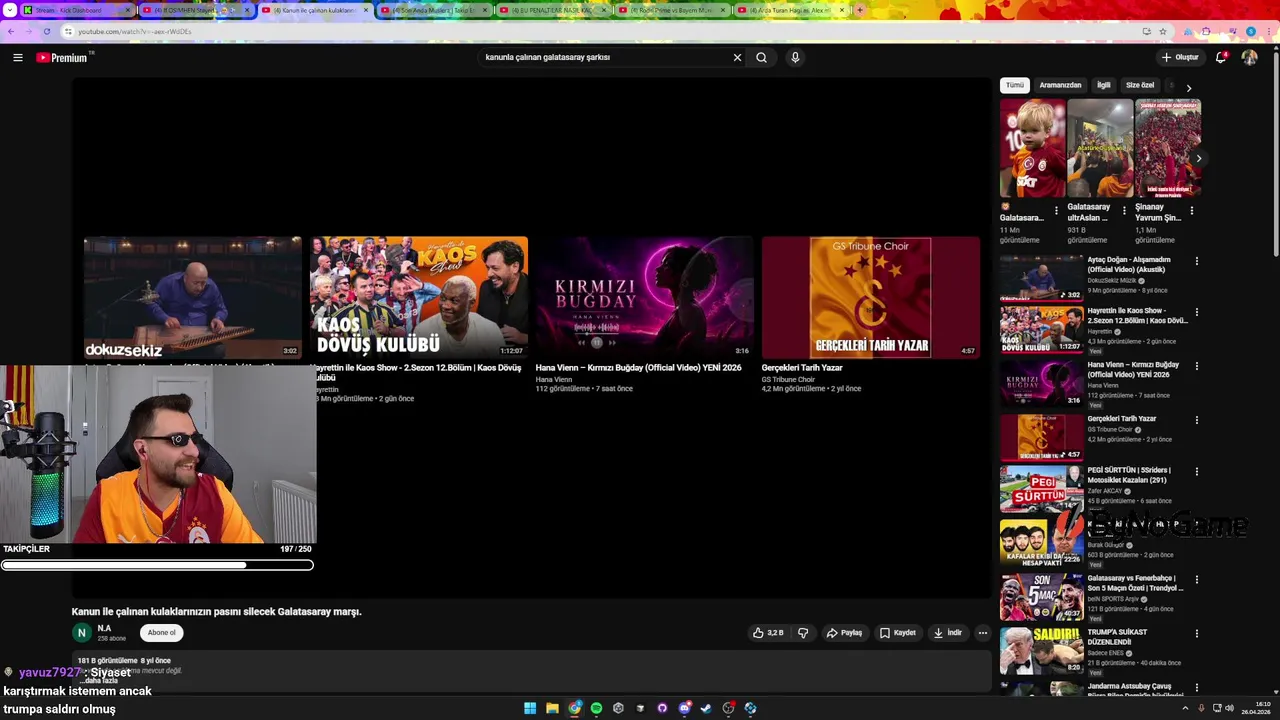Select the İlgili filter chip
The height and width of the screenshot is (720, 1280).
pos(1103,85)
